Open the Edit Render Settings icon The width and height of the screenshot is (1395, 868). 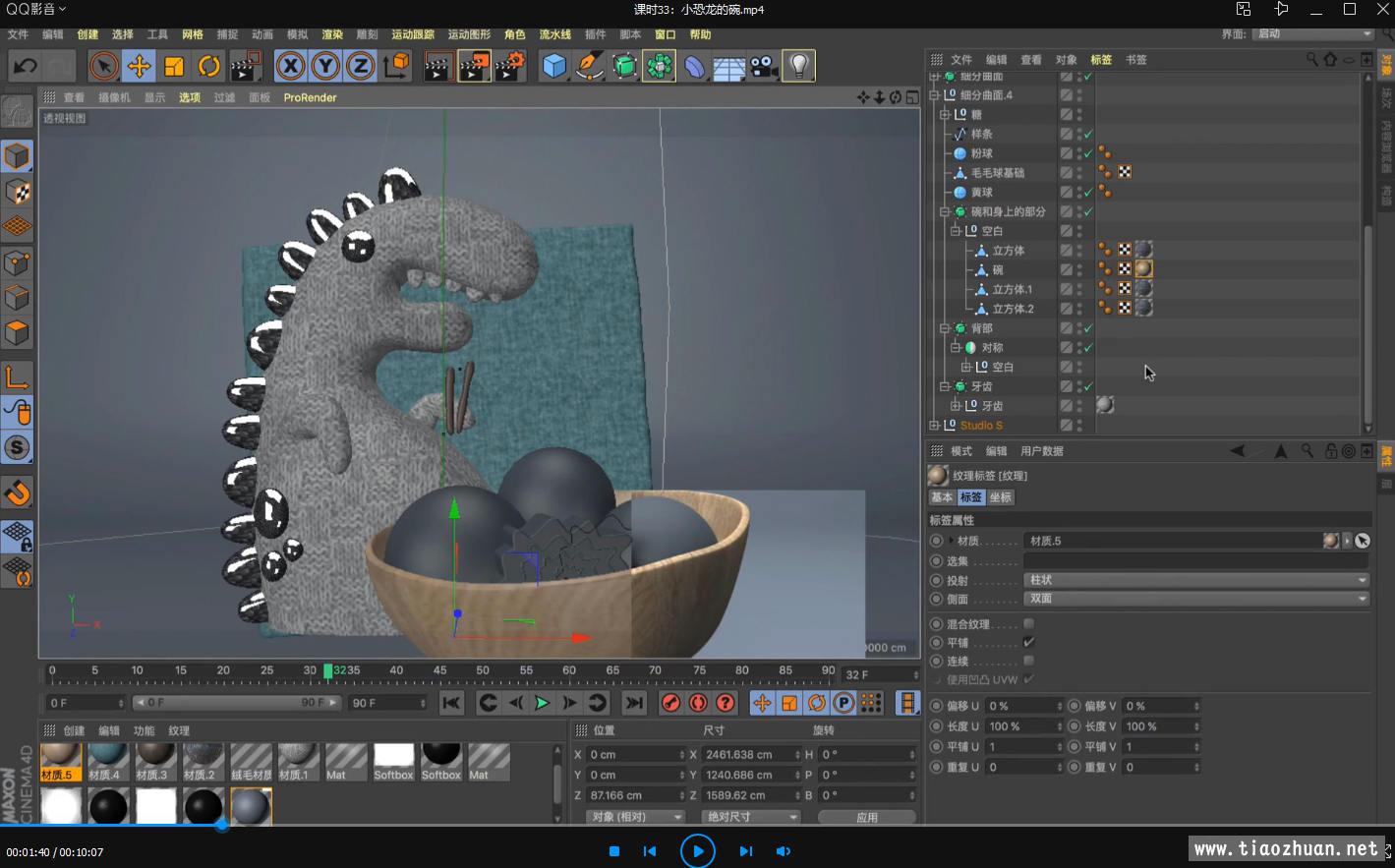[509, 66]
